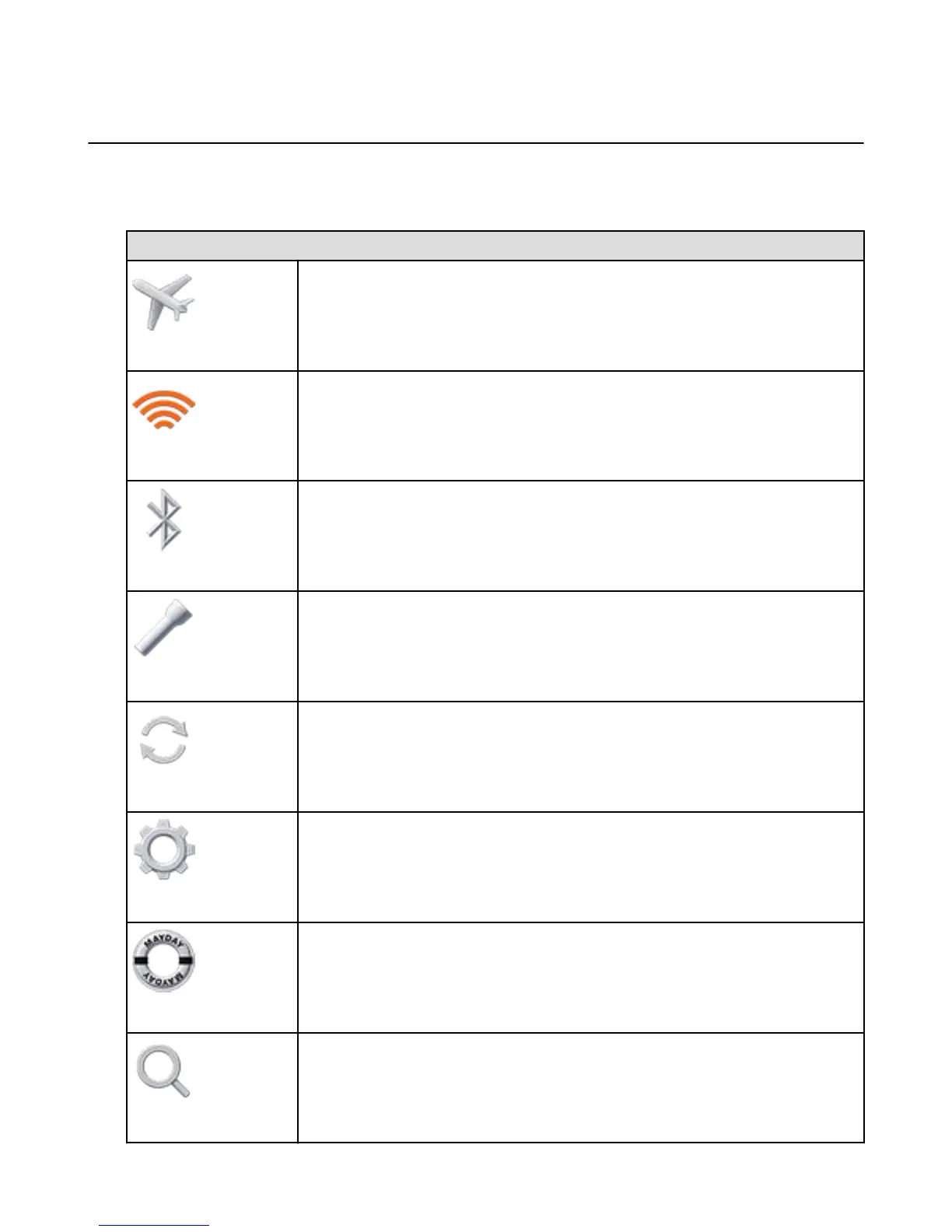Click the description cell beside the airplane icon
The height and width of the screenshot is (1232, 952).
(580, 315)
